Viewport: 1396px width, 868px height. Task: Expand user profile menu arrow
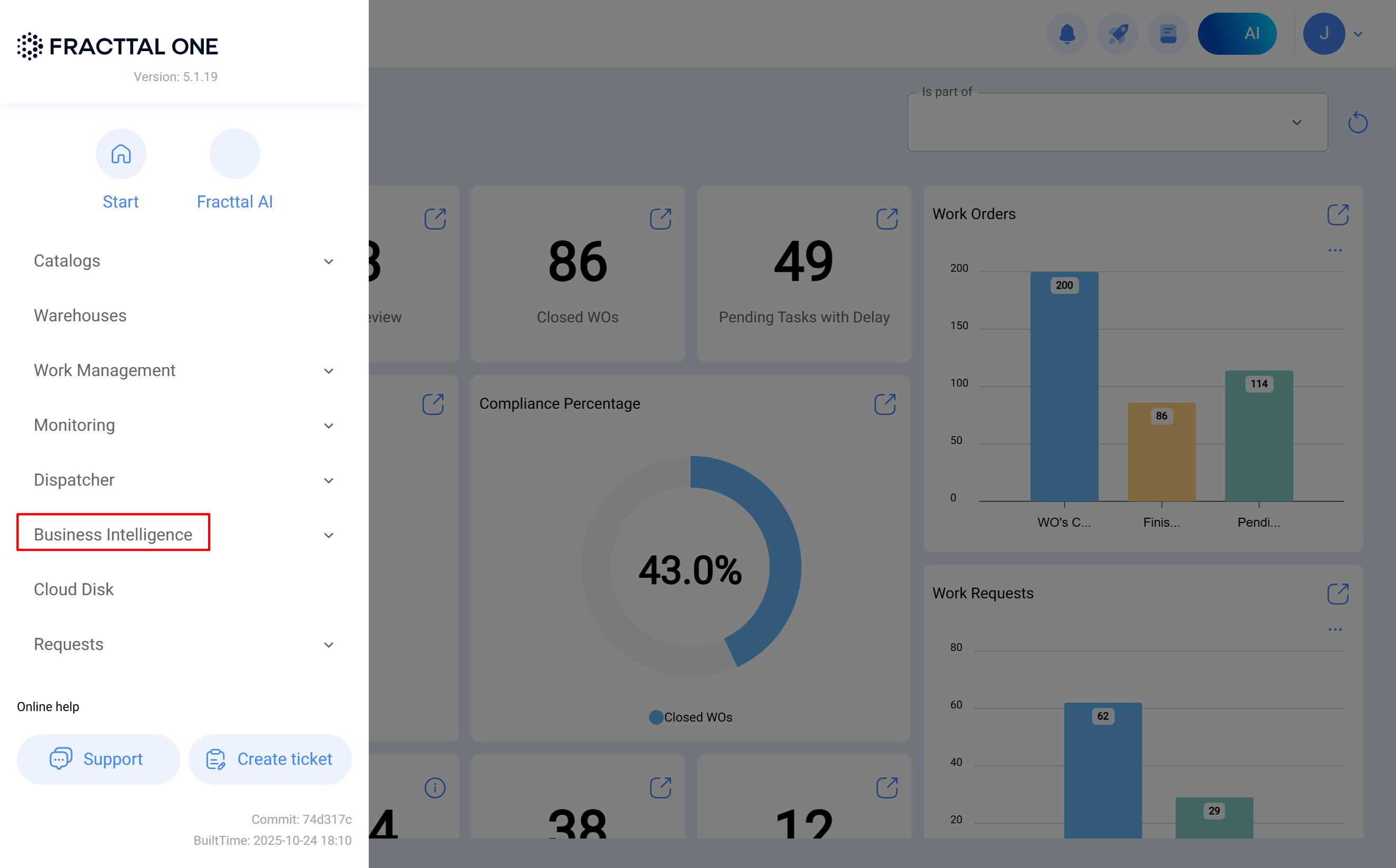pyautogui.click(x=1358, y=34)
